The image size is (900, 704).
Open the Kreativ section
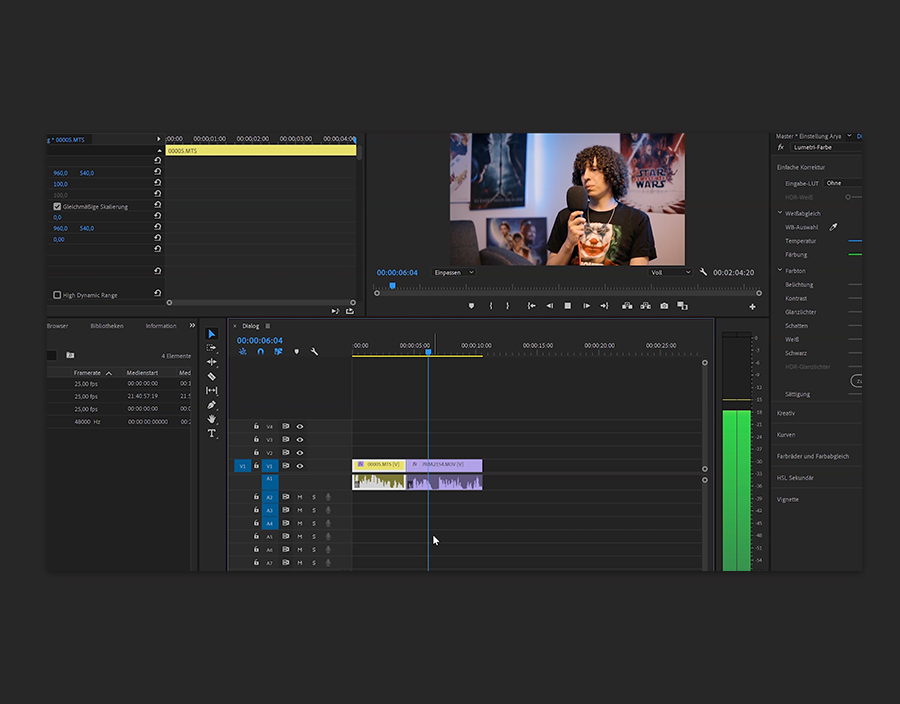(x=786, y=413)
